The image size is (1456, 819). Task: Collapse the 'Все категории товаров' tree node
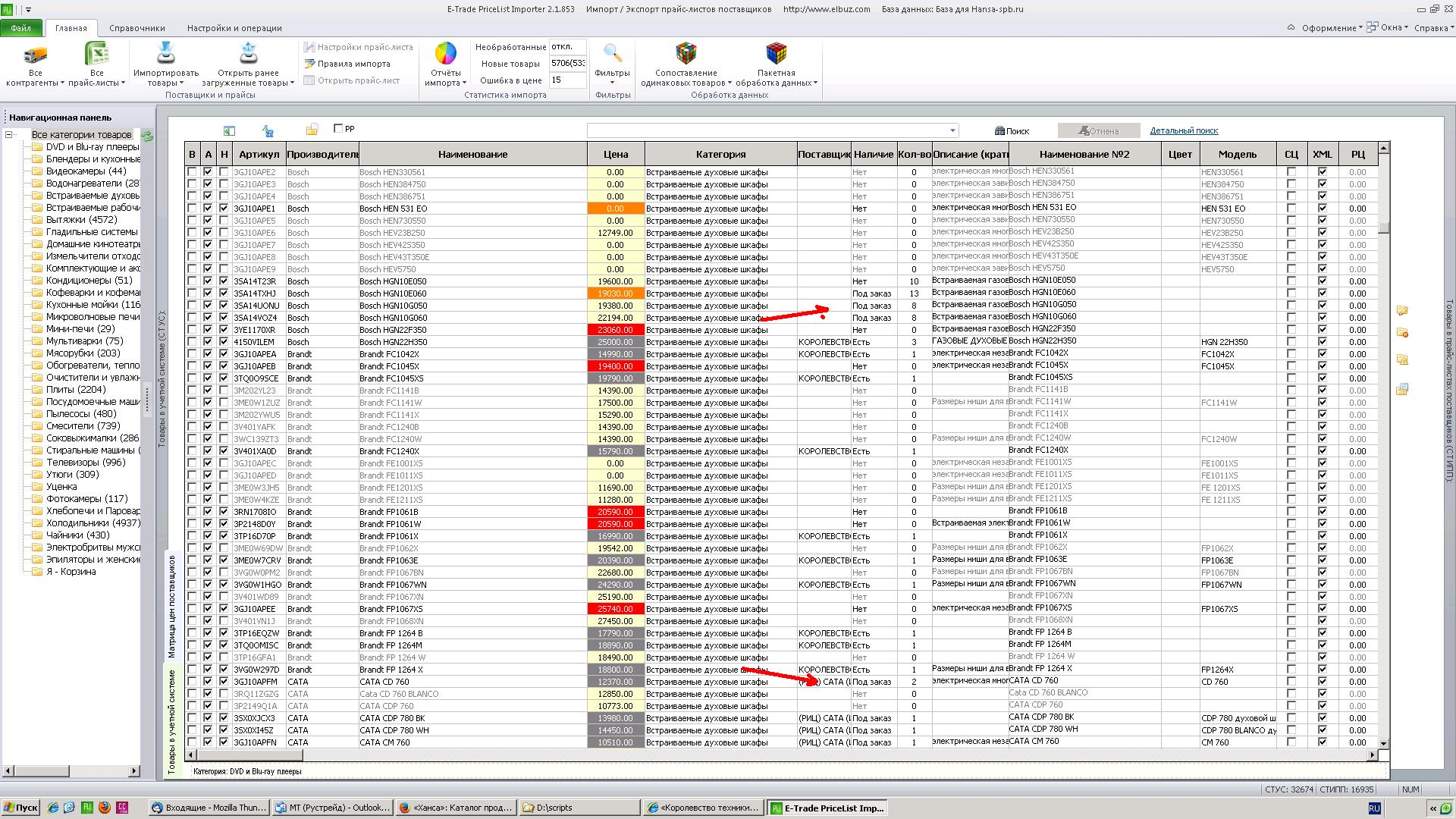point(9,135)
